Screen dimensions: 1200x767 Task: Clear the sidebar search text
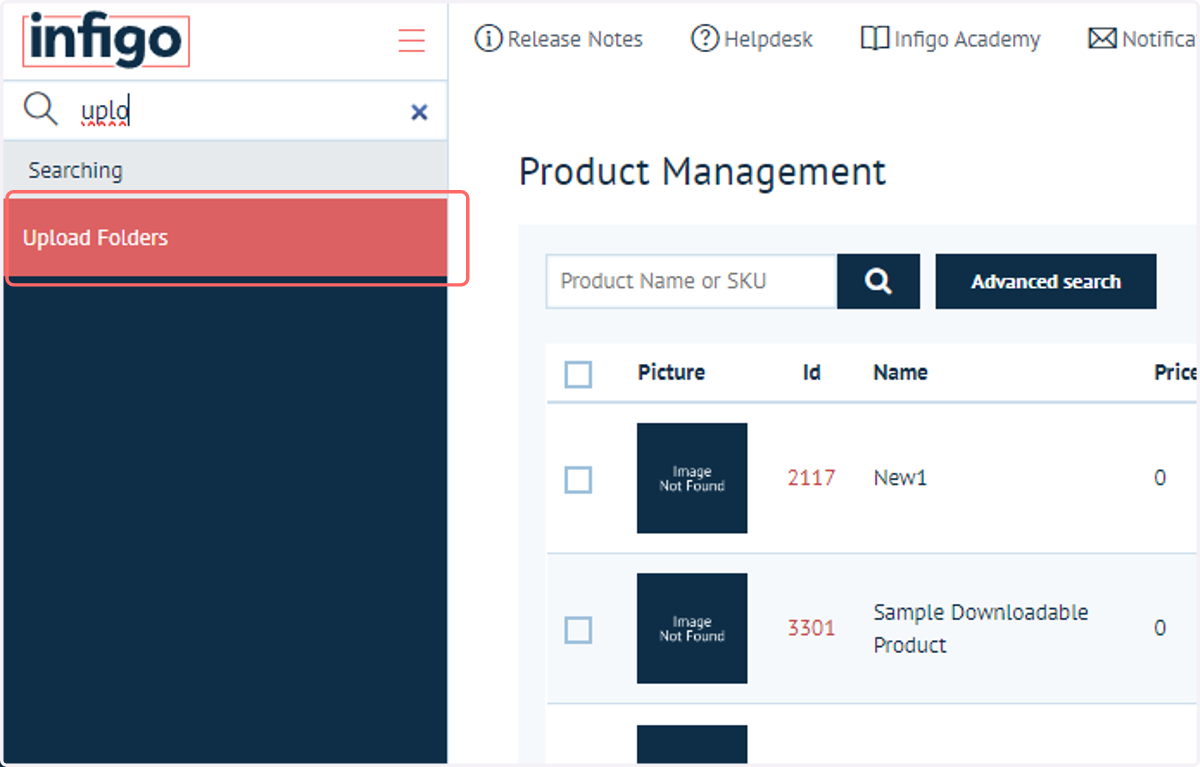pos(419,112)
